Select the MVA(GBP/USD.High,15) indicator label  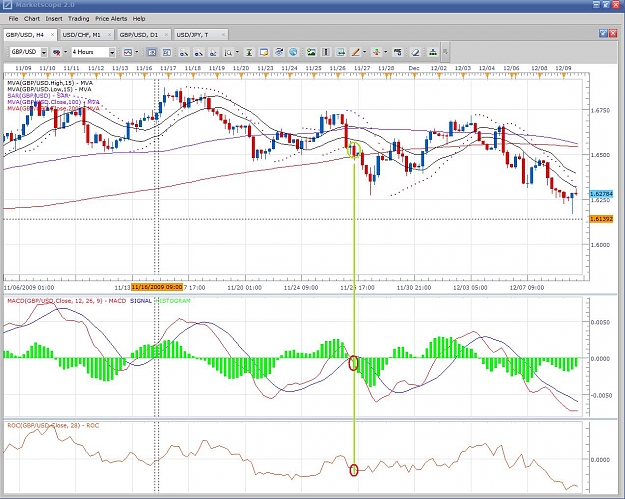coord(50,83)
